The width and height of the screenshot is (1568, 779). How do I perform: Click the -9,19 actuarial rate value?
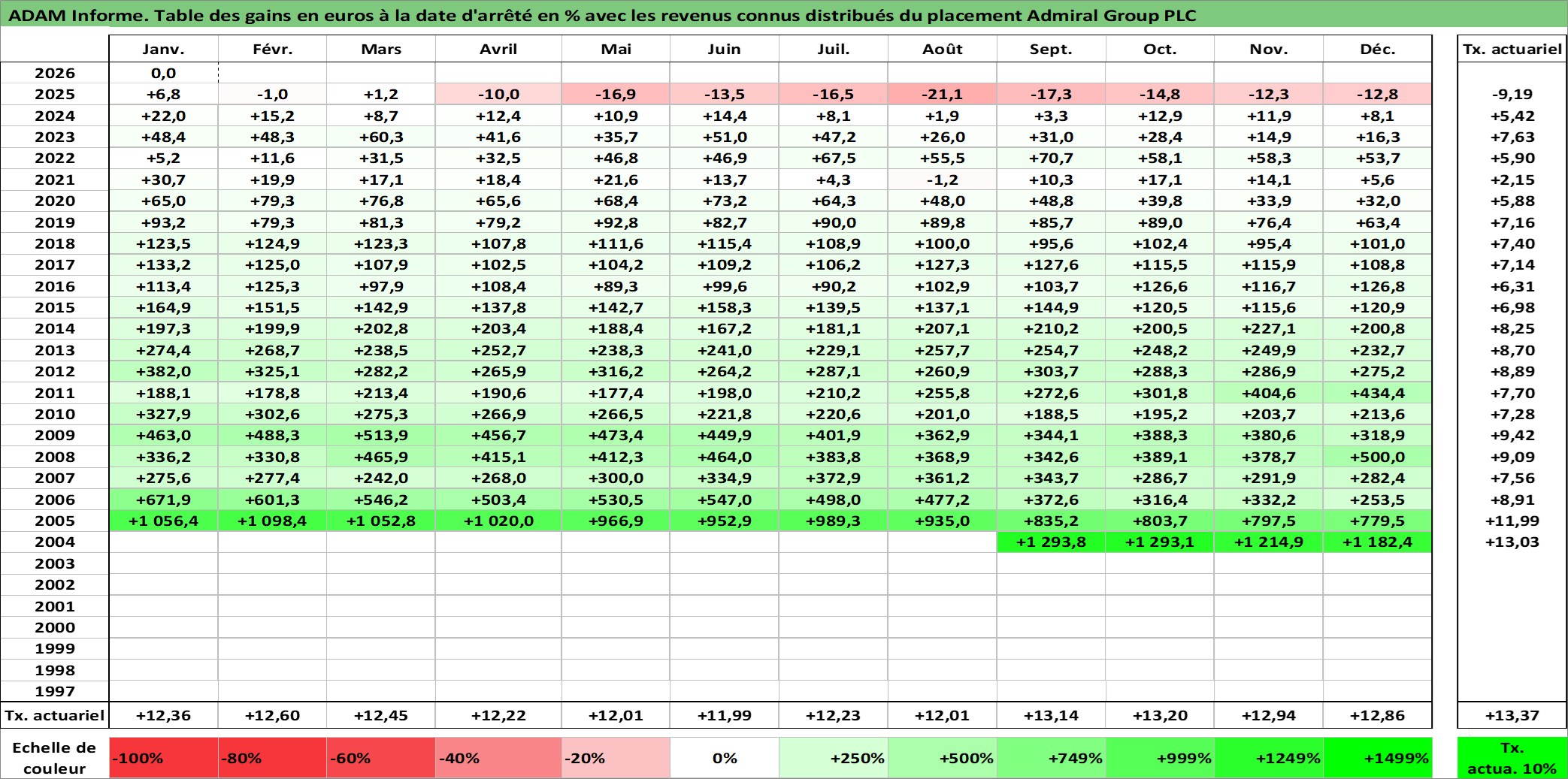click(1512, 94)
